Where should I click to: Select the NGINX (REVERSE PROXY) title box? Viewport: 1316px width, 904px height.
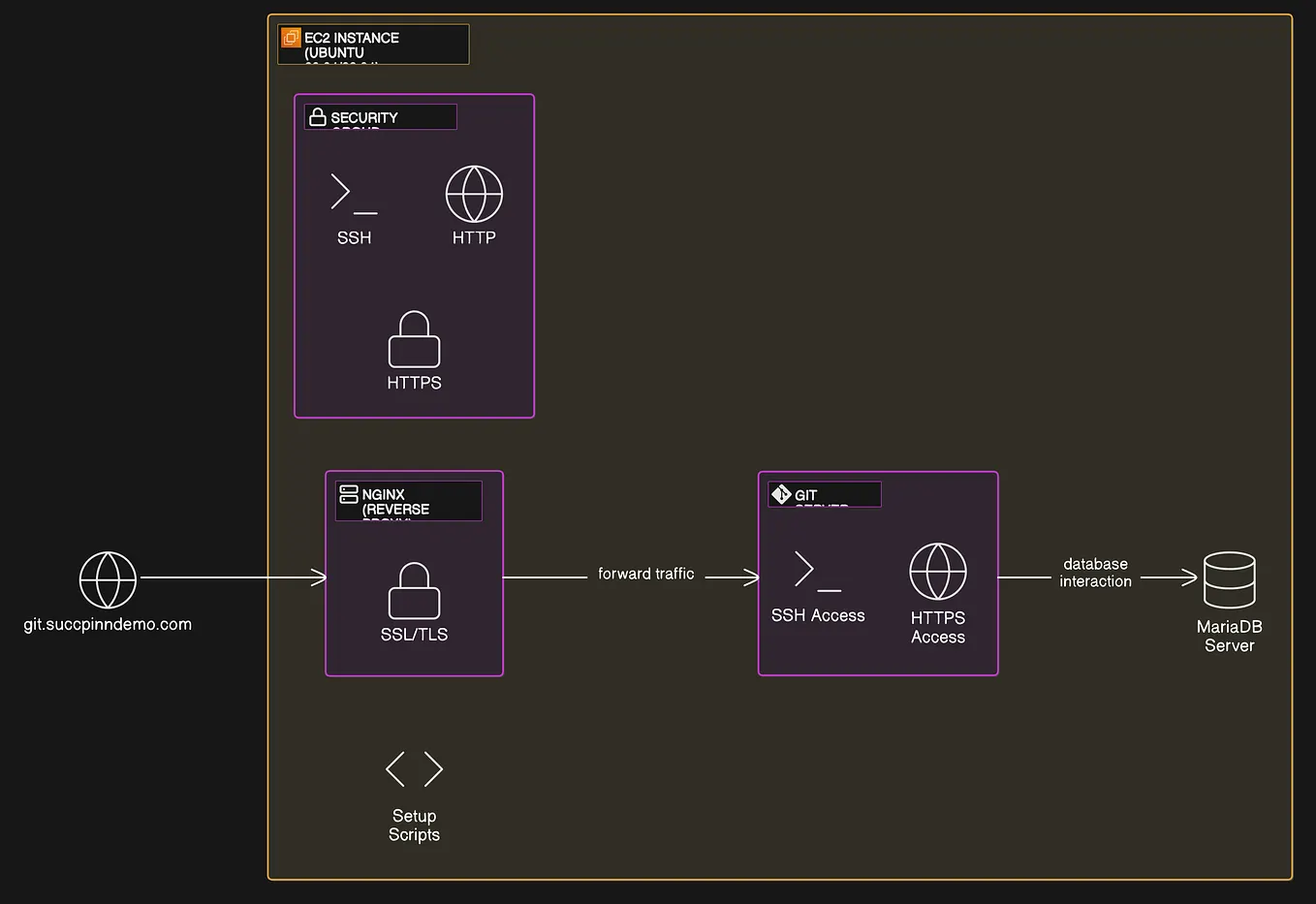click(408, 501)
